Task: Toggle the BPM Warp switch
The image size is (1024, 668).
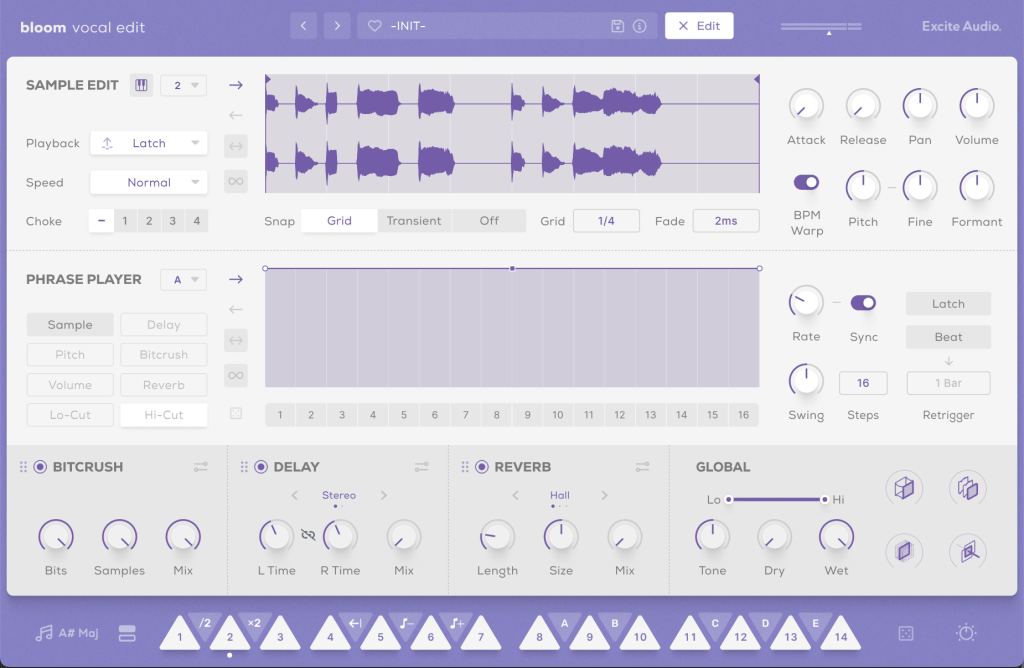Action: (806, 182)
